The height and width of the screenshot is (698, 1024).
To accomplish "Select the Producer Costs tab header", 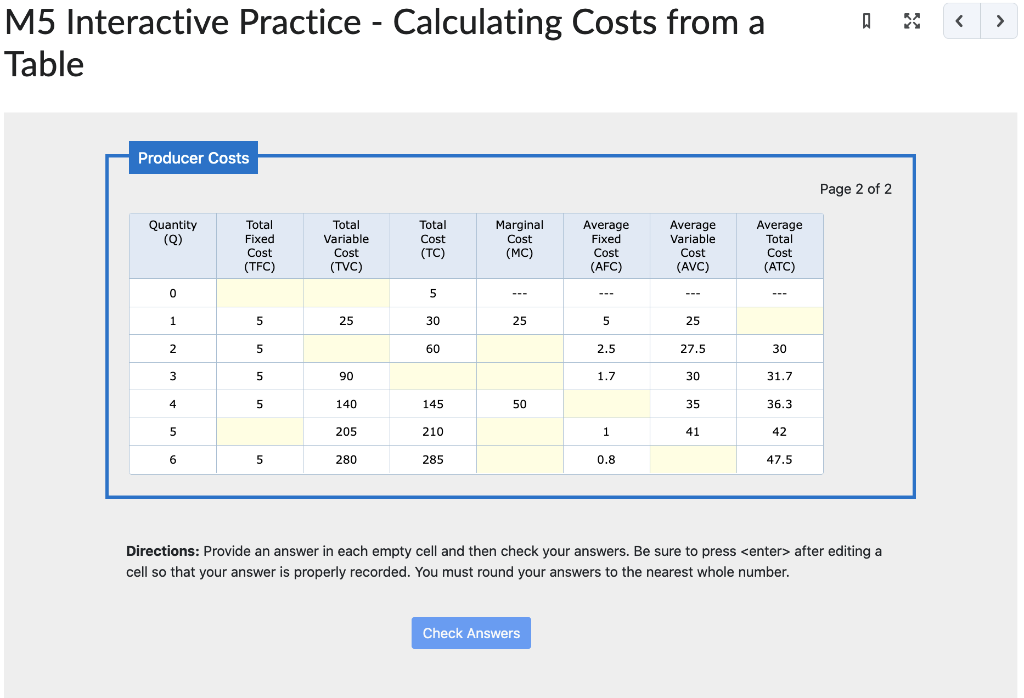I will coord(193,157).
